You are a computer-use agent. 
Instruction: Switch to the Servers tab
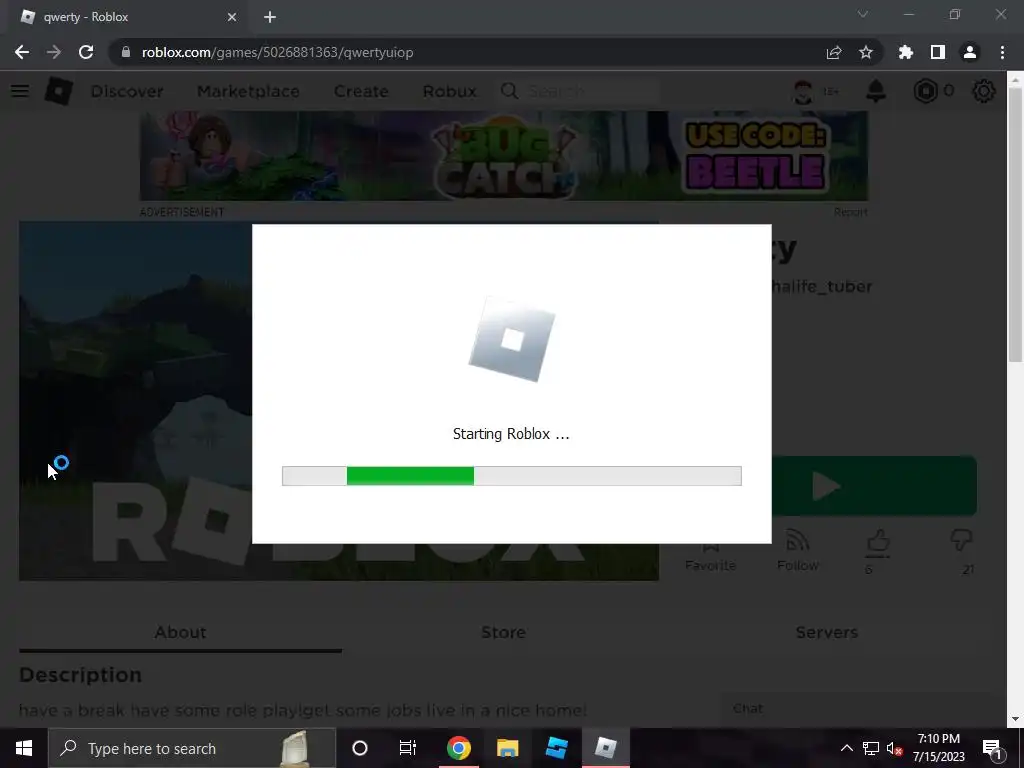[826, 632]
